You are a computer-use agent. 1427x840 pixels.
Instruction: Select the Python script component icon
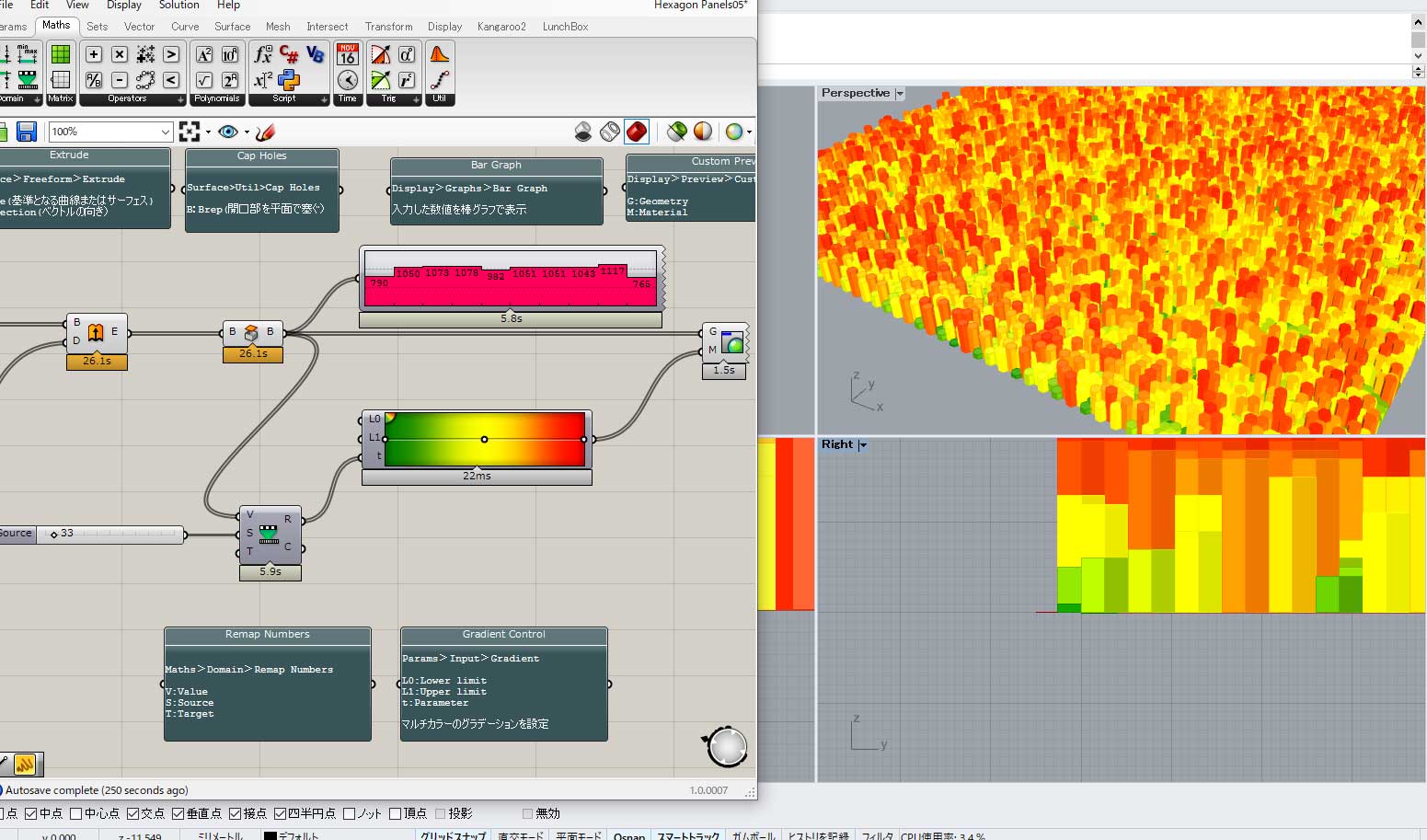pyautogui.click(x=289, y=80)
